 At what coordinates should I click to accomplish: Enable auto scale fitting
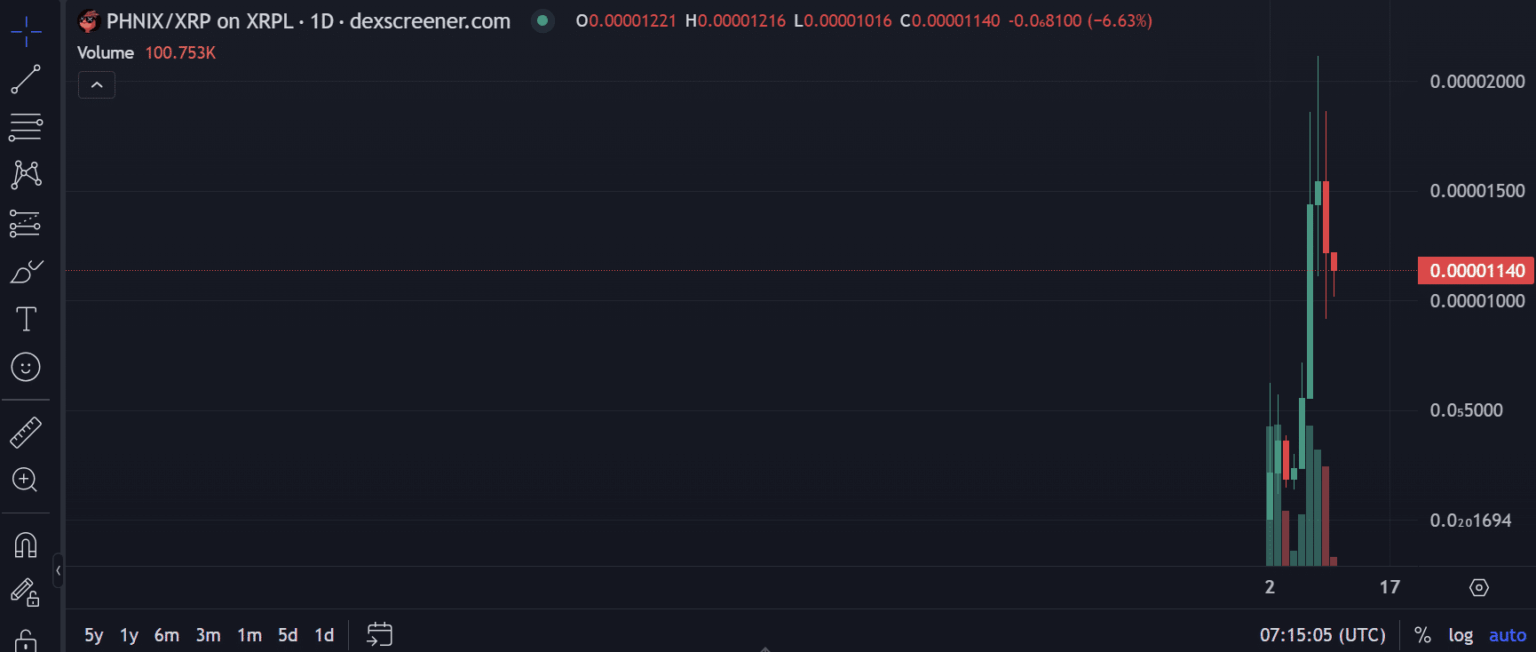(x=1507, y=635)
